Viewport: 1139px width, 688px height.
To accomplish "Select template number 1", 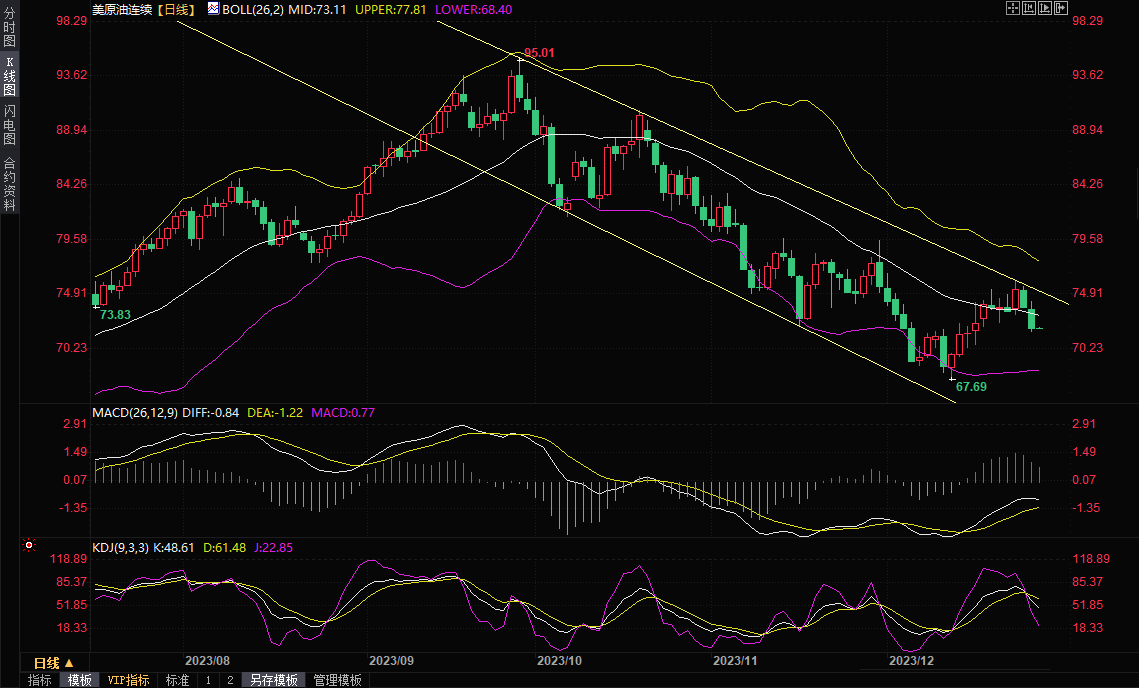I will (x=208, y=680).
